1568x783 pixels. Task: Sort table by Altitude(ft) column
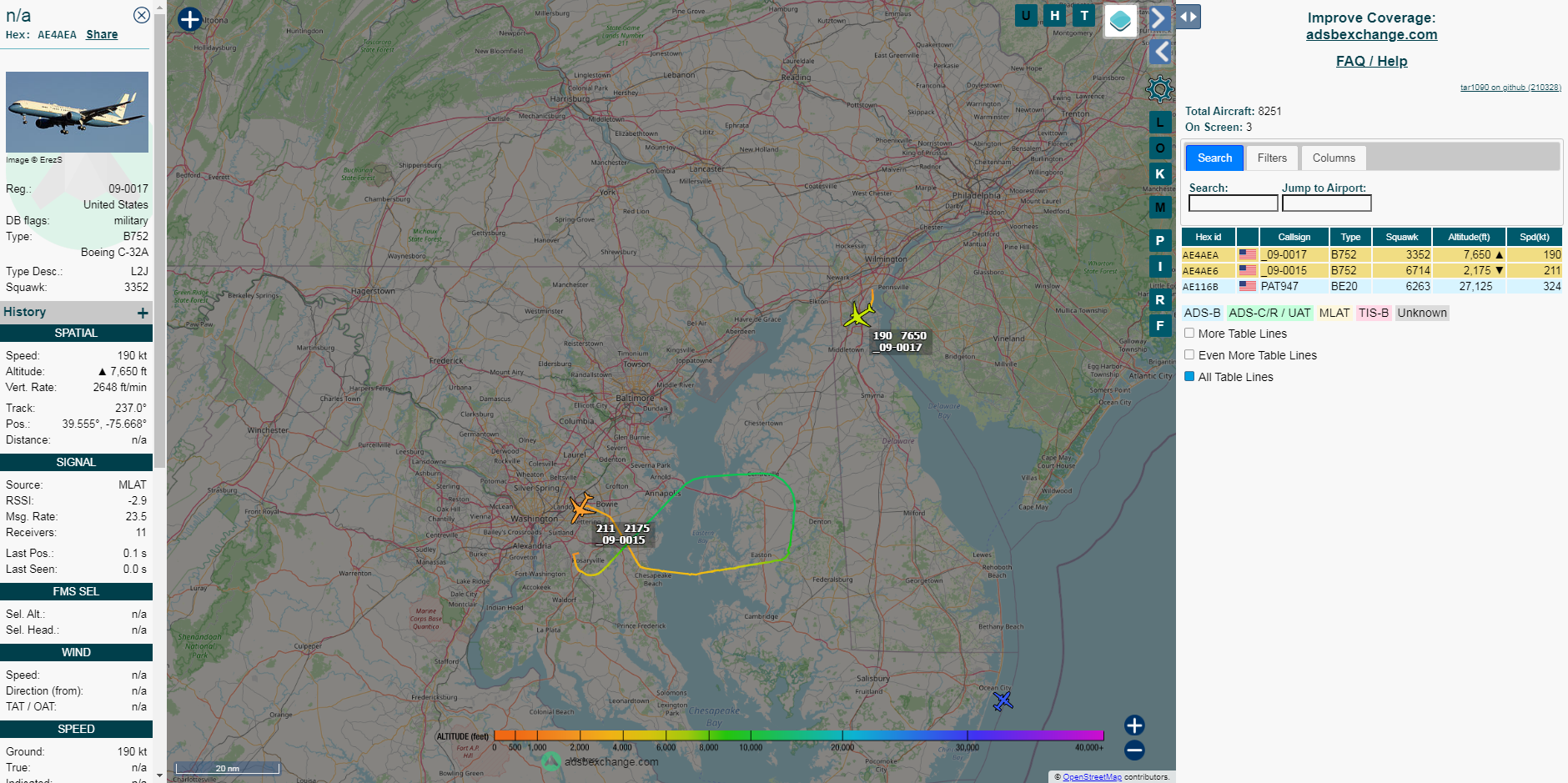[x=1469, y=237]
